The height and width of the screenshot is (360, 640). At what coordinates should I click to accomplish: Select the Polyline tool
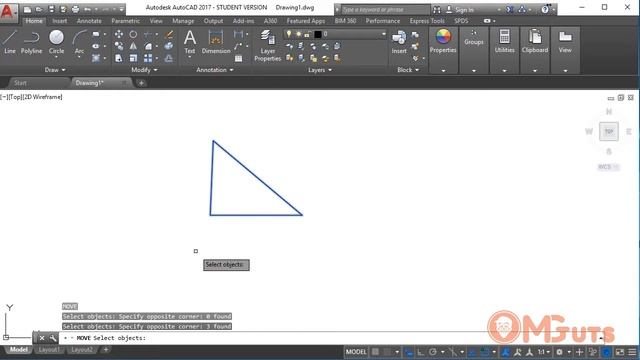tap(31, 42)
